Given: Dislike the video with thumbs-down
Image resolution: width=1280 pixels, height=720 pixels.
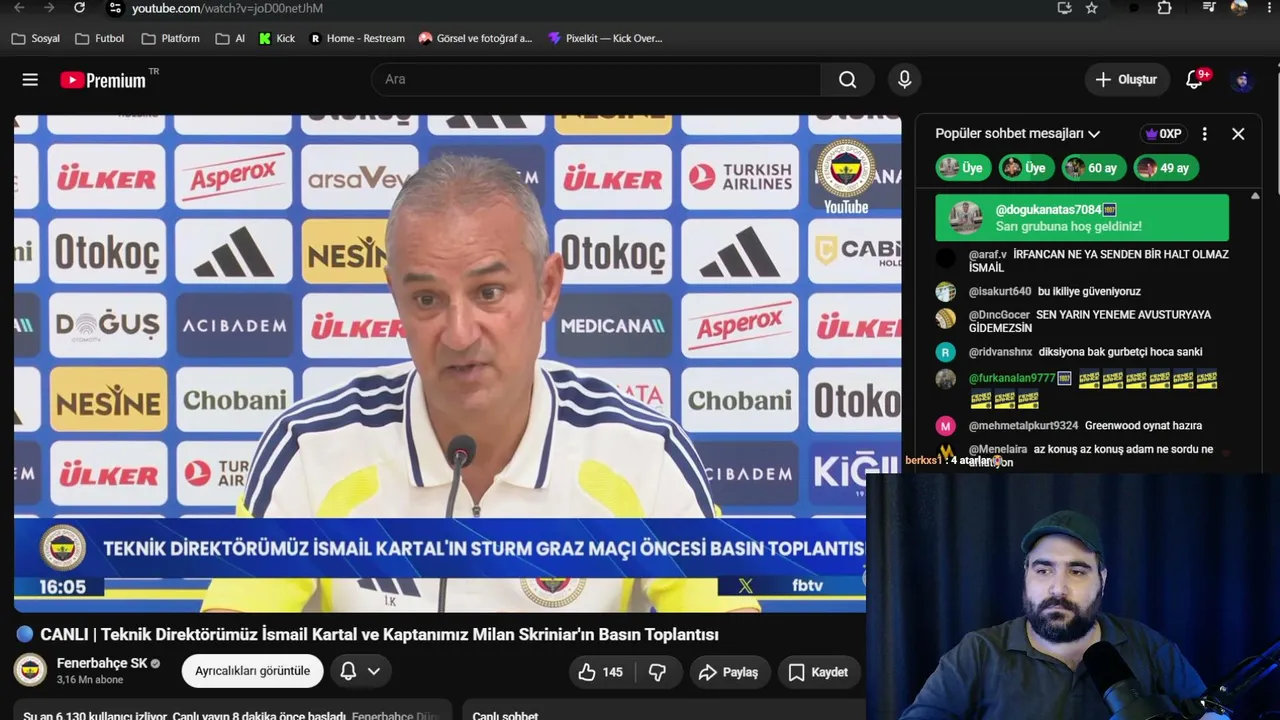Looking at the screenshot, I should click(658, 672).
